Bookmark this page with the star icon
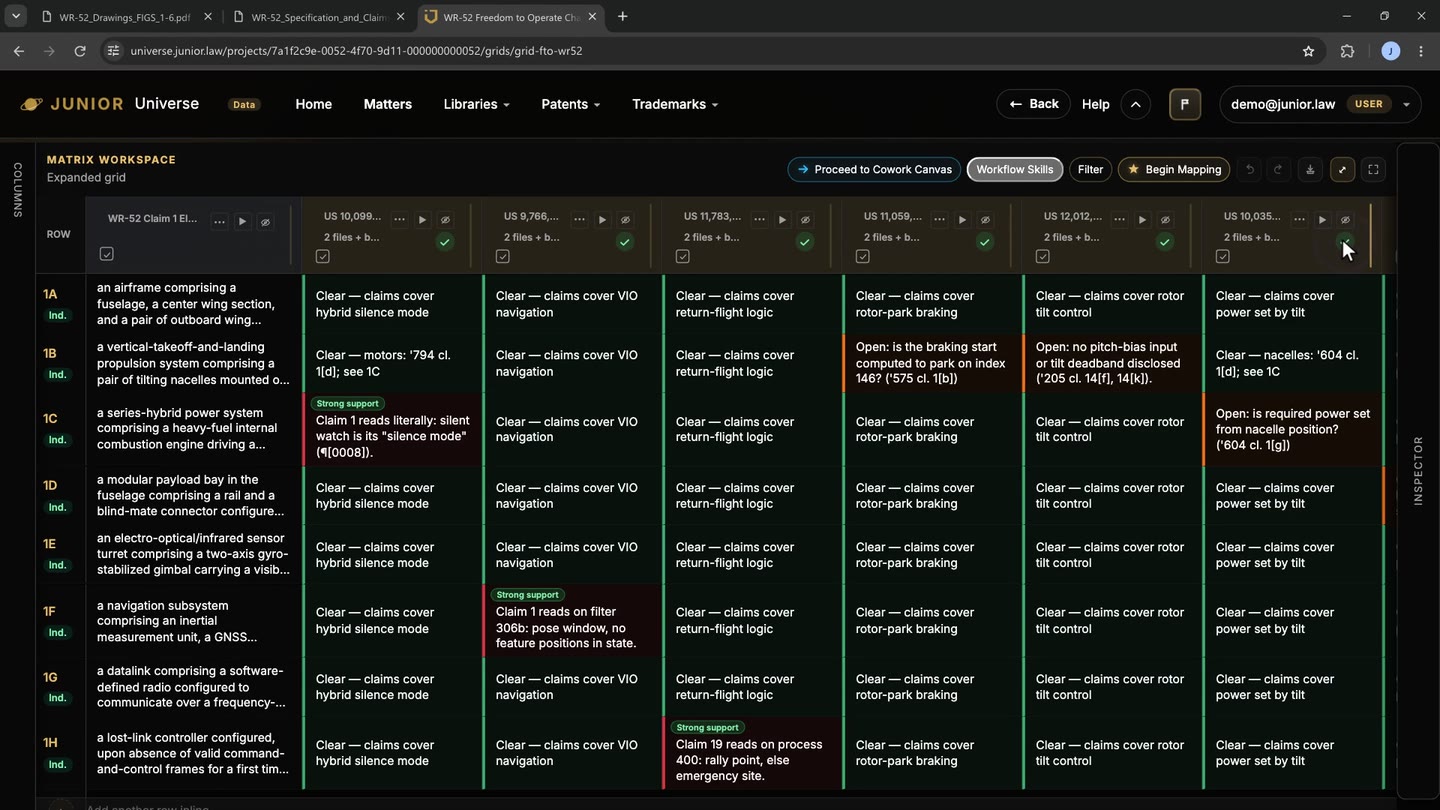This screenshot has height=810, width=1440. coord(1308,51)
